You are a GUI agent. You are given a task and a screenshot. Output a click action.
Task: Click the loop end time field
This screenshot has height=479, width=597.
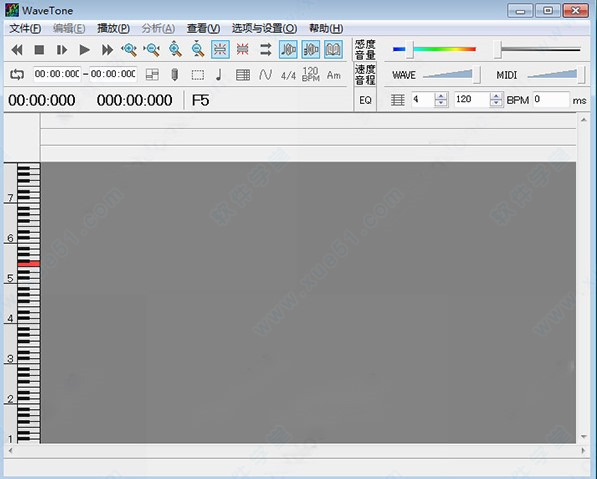[x=113, y=74]
